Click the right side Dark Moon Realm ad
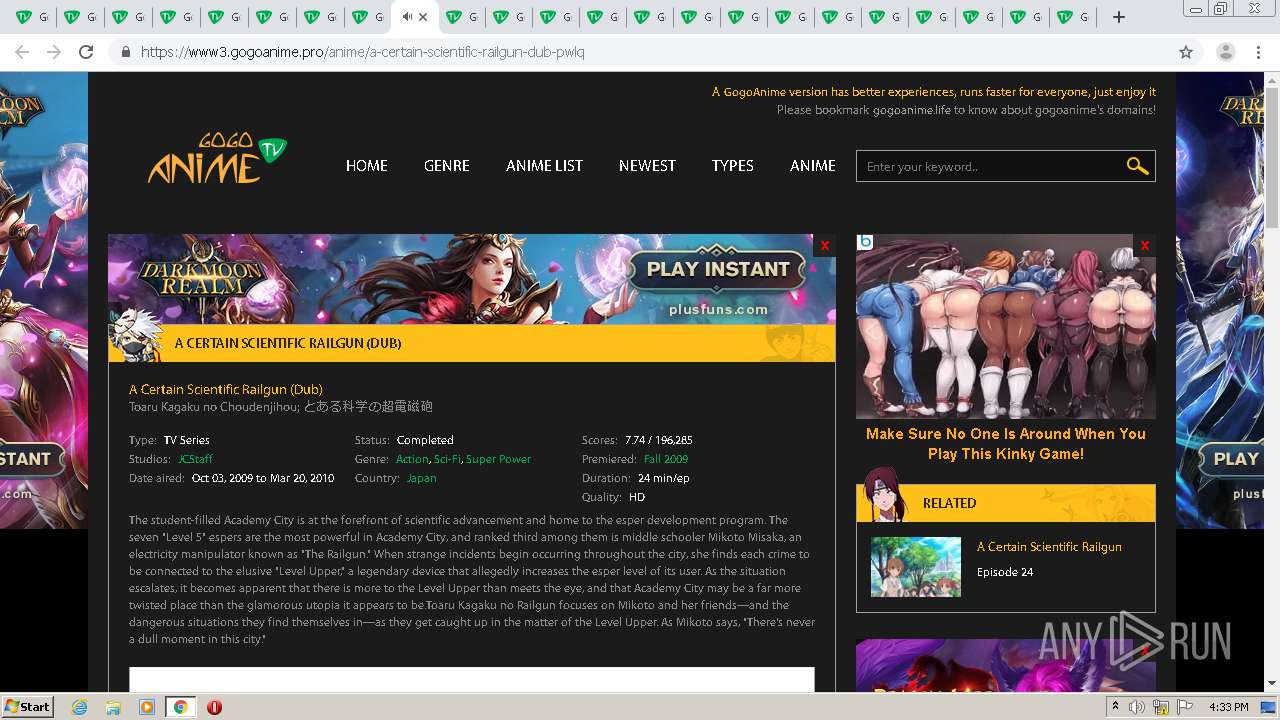The width and height of the screenshot is (1280, 720). point(1220,300)
